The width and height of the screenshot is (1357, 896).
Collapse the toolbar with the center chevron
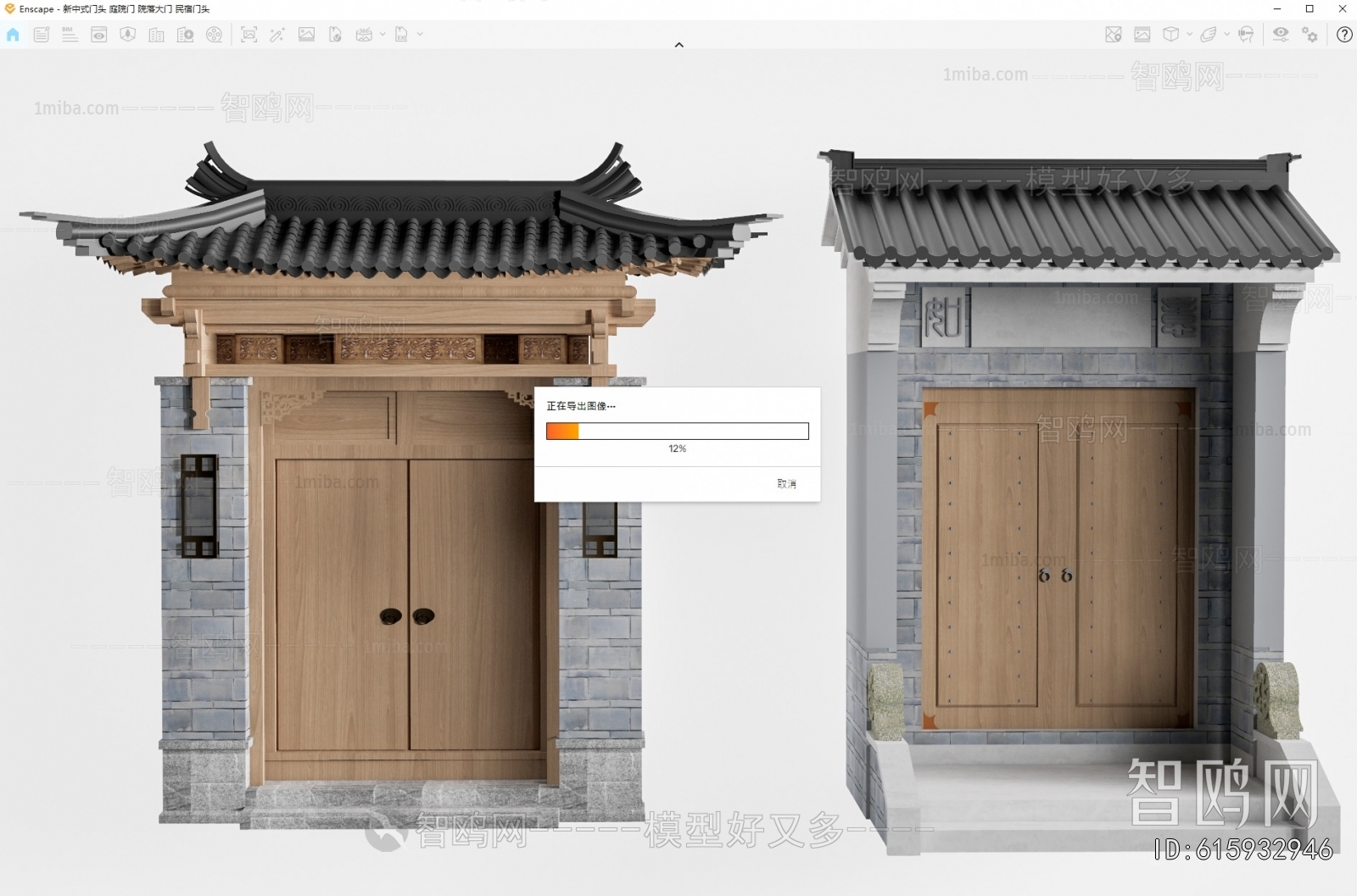(678, 44)
